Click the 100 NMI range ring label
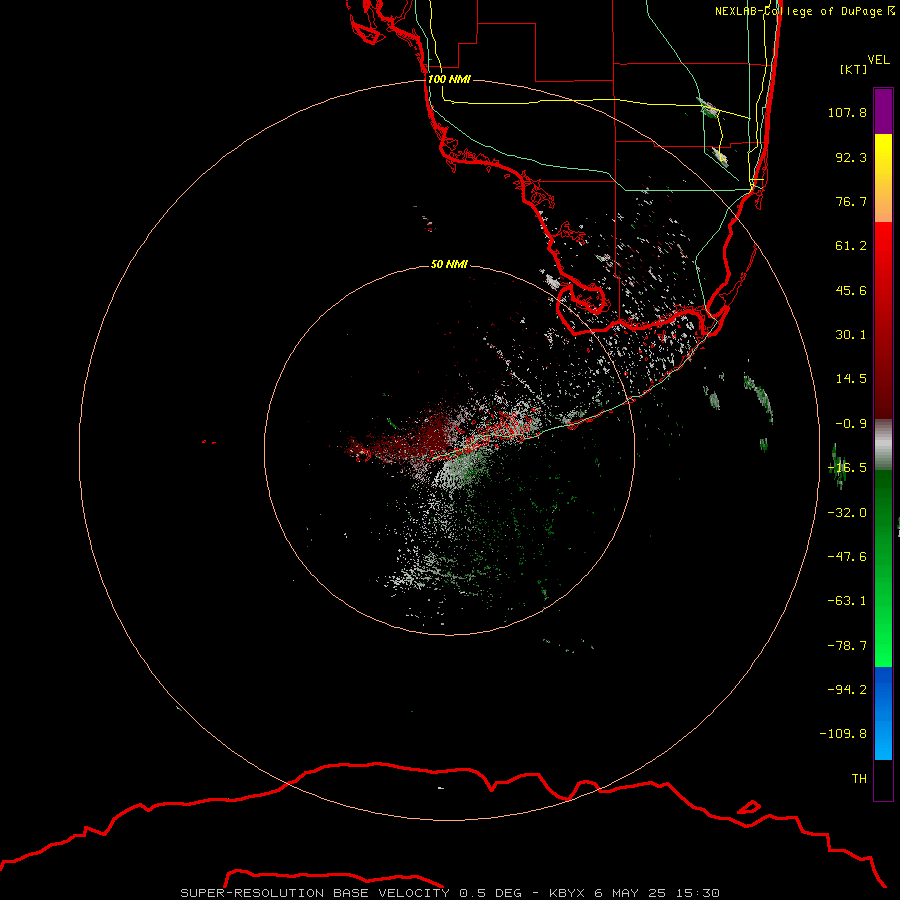900x900 pixels. (x=449, y=79)
